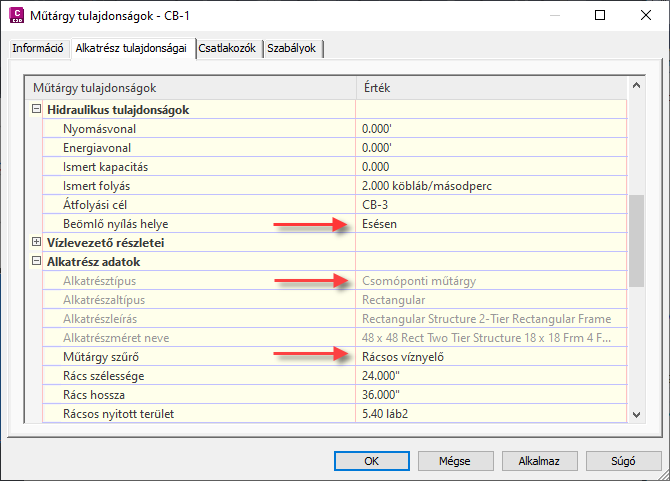Edit the Rács szélessége value

[490, 376]
